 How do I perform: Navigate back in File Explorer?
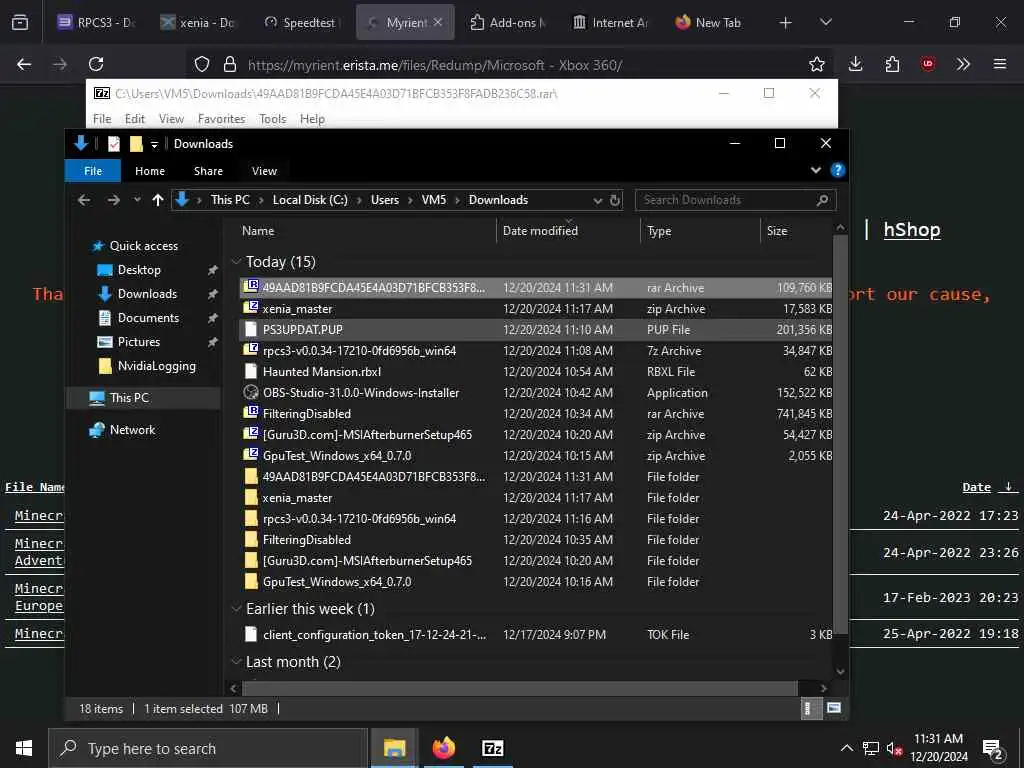pyautogui.click(x=84, y=200)
